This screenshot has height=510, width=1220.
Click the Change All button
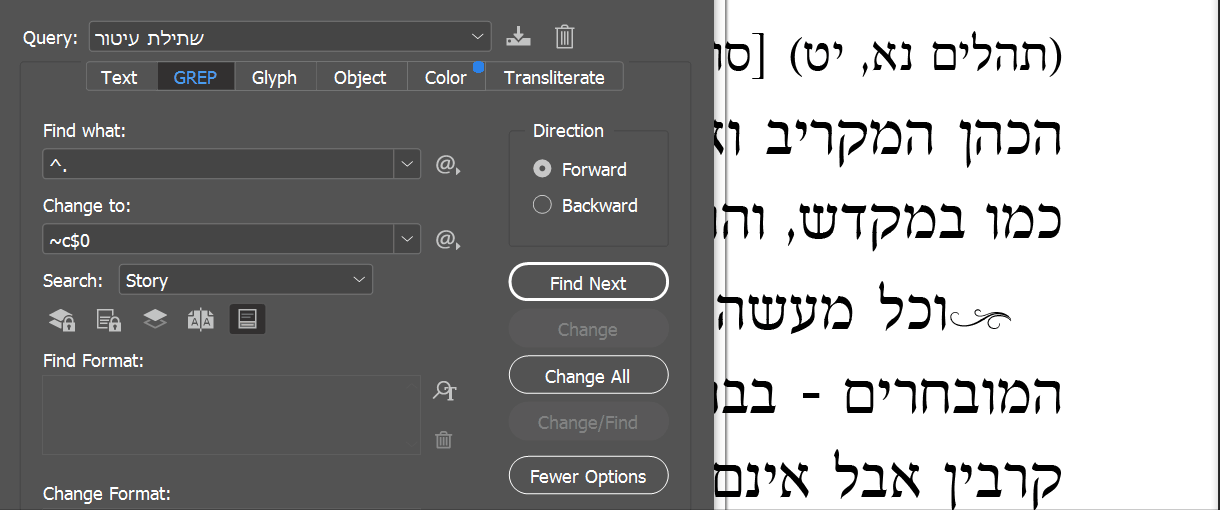tap(588, 376)
